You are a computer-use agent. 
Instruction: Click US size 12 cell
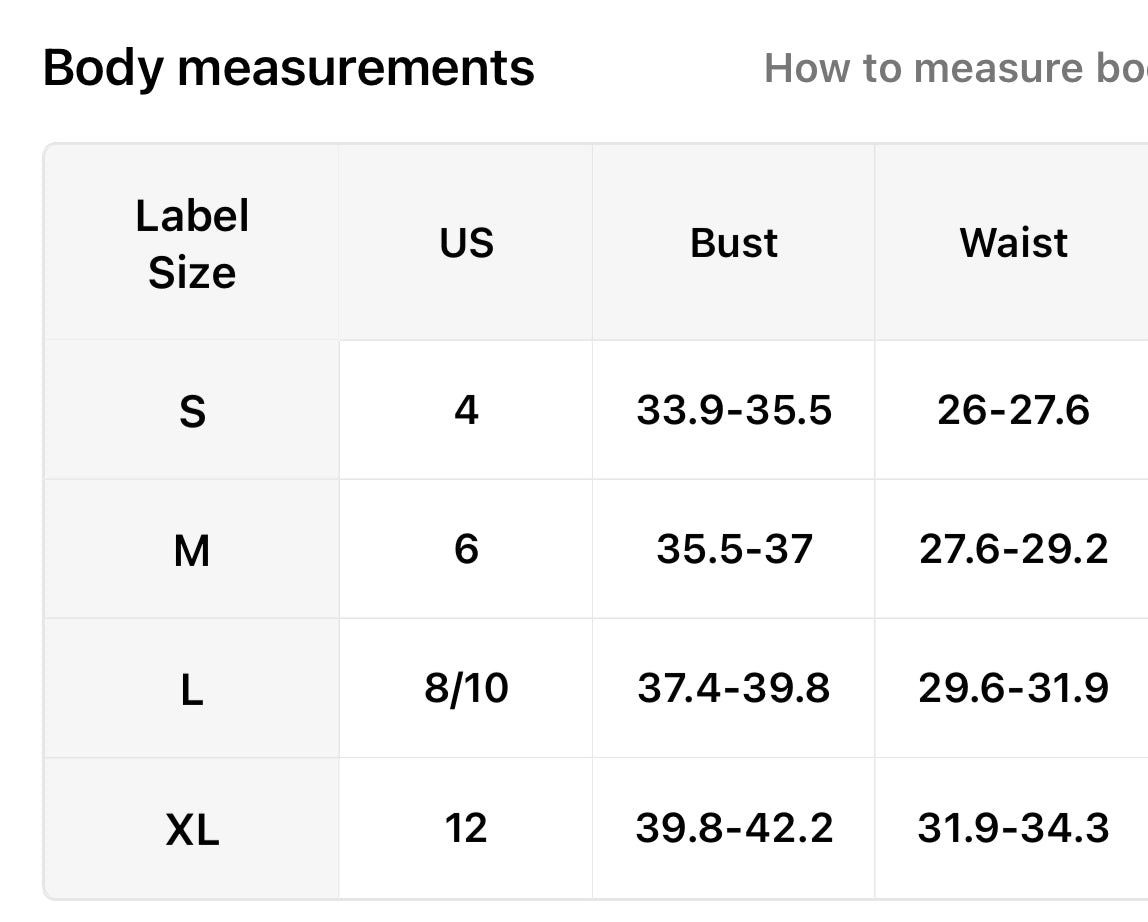pos(466,828)
